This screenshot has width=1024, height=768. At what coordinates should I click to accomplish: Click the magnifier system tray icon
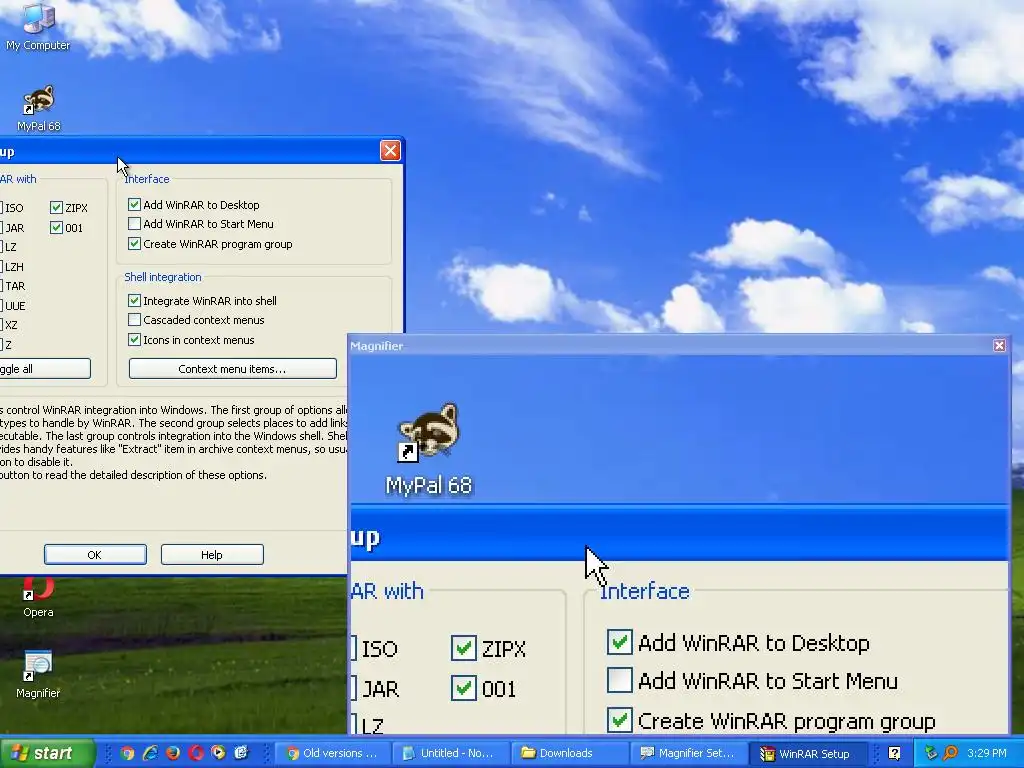950,753
